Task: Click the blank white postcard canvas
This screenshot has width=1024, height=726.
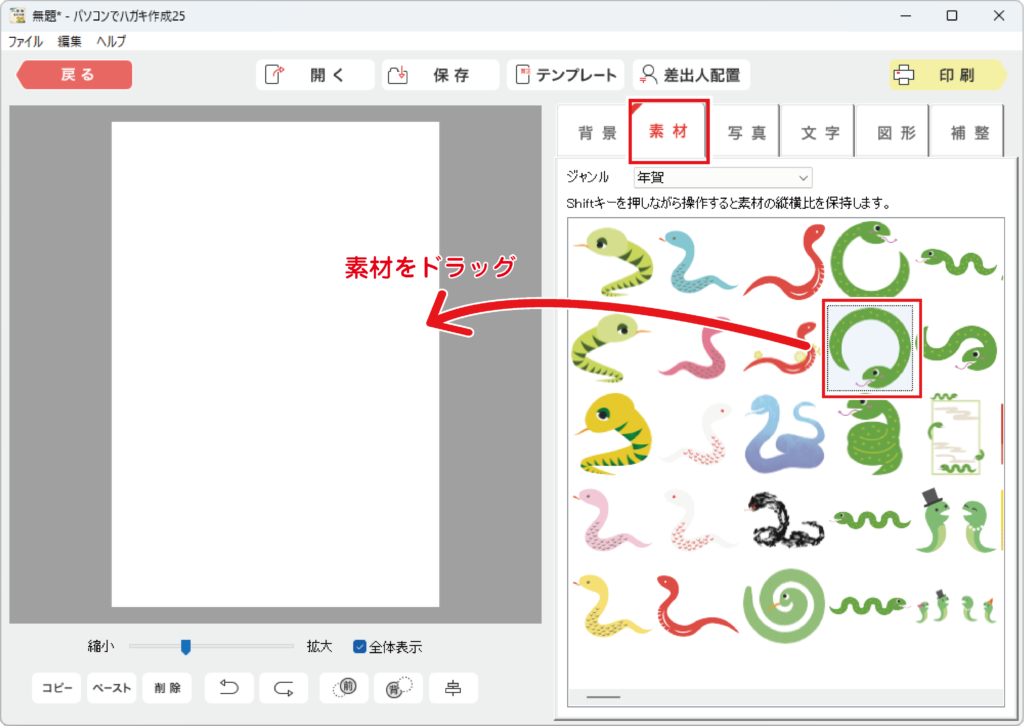Action: click(275, 364)
